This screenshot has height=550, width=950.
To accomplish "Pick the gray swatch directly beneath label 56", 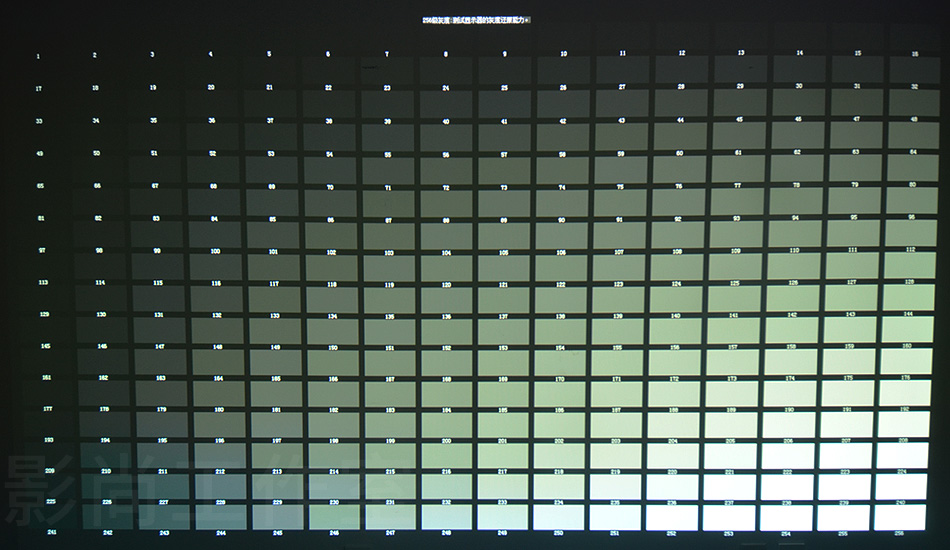I will click(447, 170).
